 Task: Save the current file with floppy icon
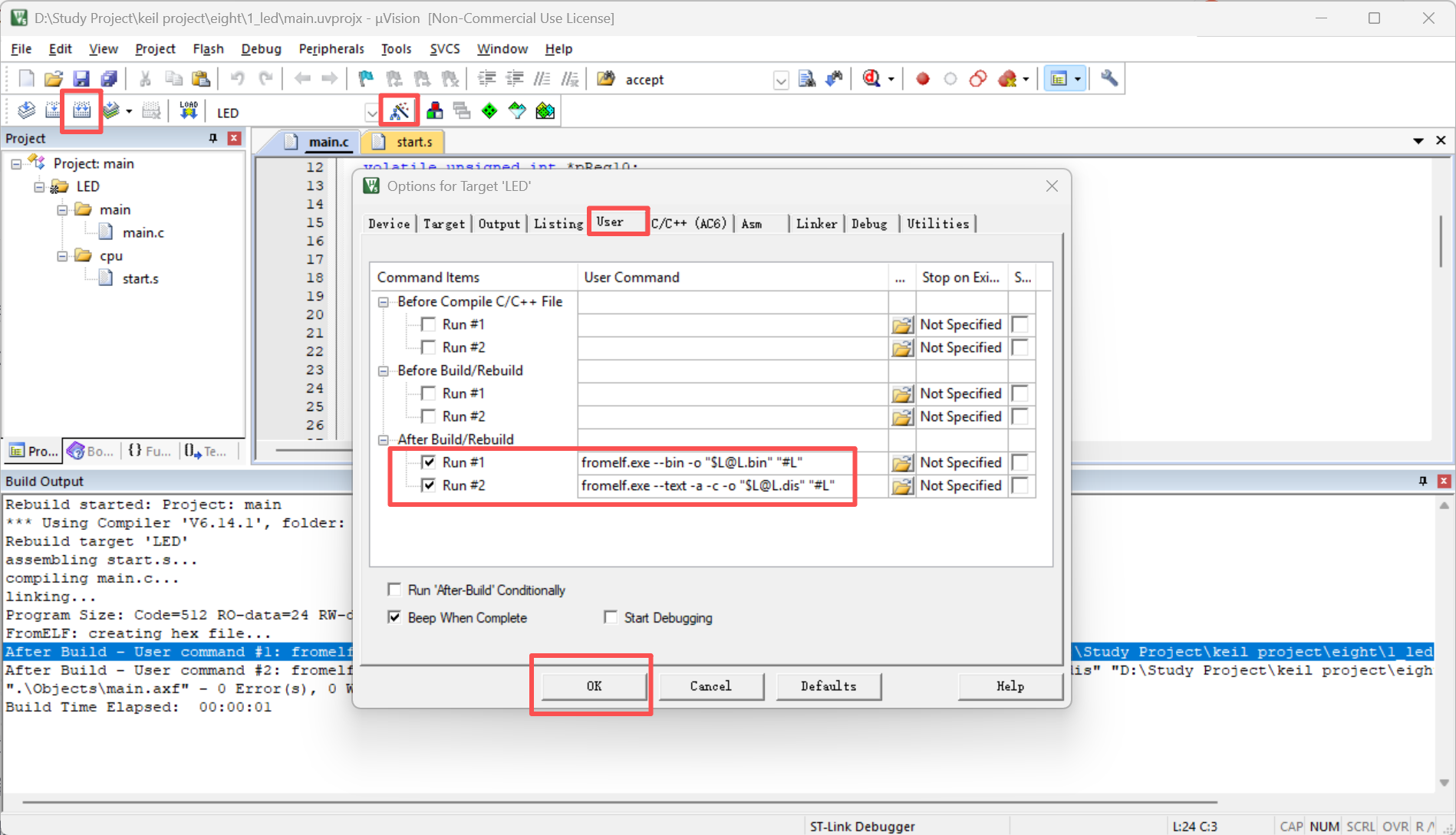[x=81, y=79]
